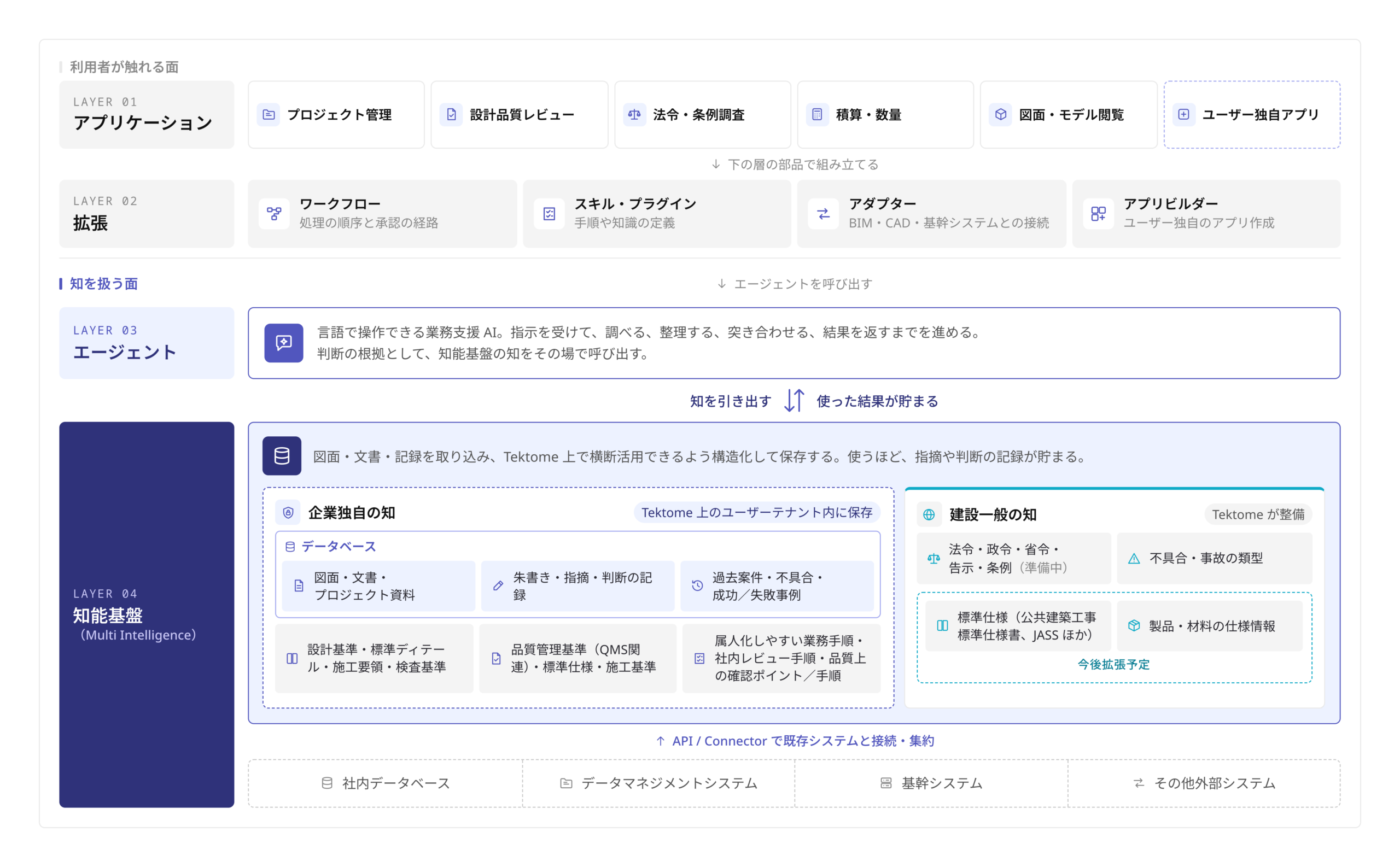Click ユーザー独自のアプリ作成 subtitle
1400x867 pixels.
[x=1199, y=222]
